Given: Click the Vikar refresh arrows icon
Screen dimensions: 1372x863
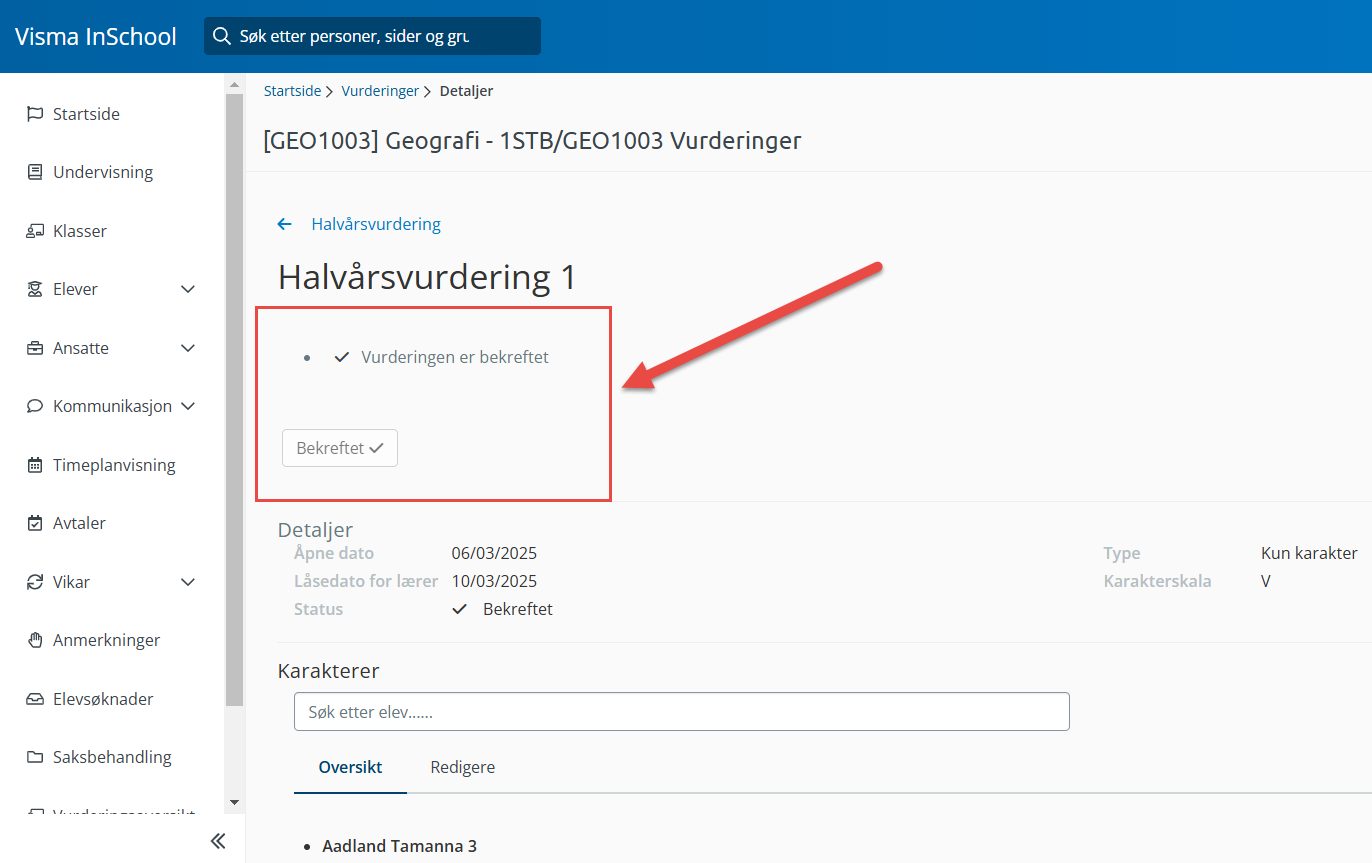Looking at the screenshot, I should click(x=35, y=582).
